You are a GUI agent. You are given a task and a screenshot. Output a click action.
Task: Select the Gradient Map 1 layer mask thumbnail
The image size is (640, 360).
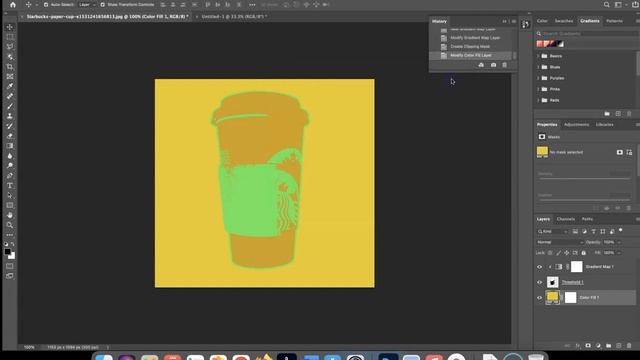click(576, 267)
